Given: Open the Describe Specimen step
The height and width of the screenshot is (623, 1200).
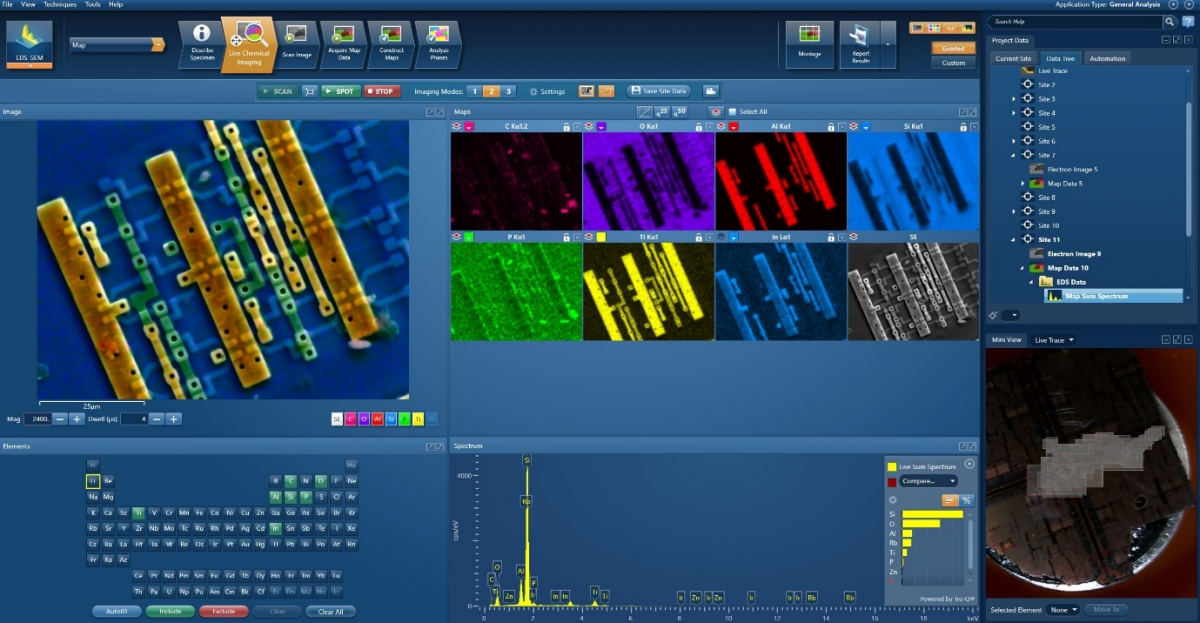Looking at the screenshot, I should click(x=202, y=45).
